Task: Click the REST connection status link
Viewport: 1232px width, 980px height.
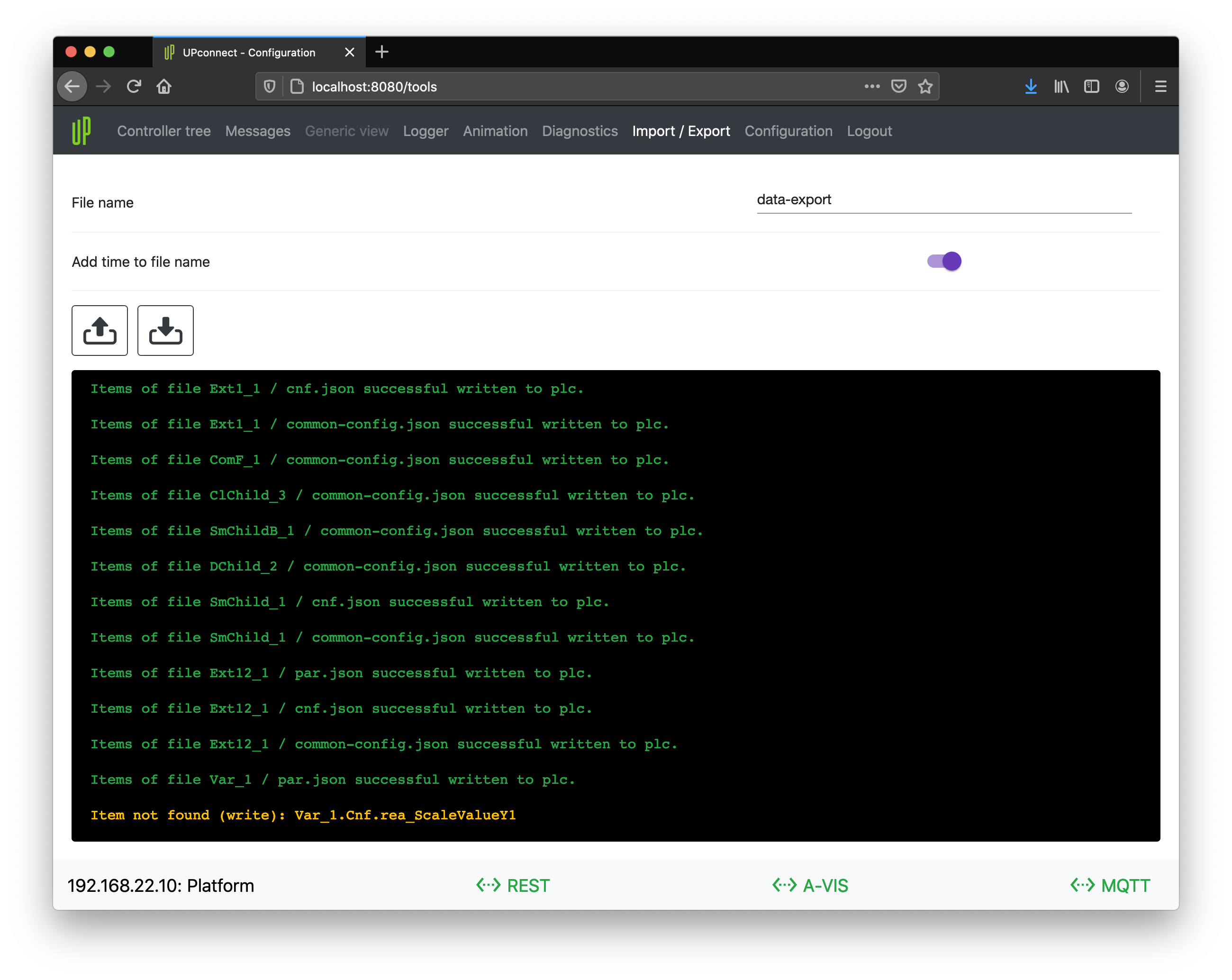Action: point(513,885)
